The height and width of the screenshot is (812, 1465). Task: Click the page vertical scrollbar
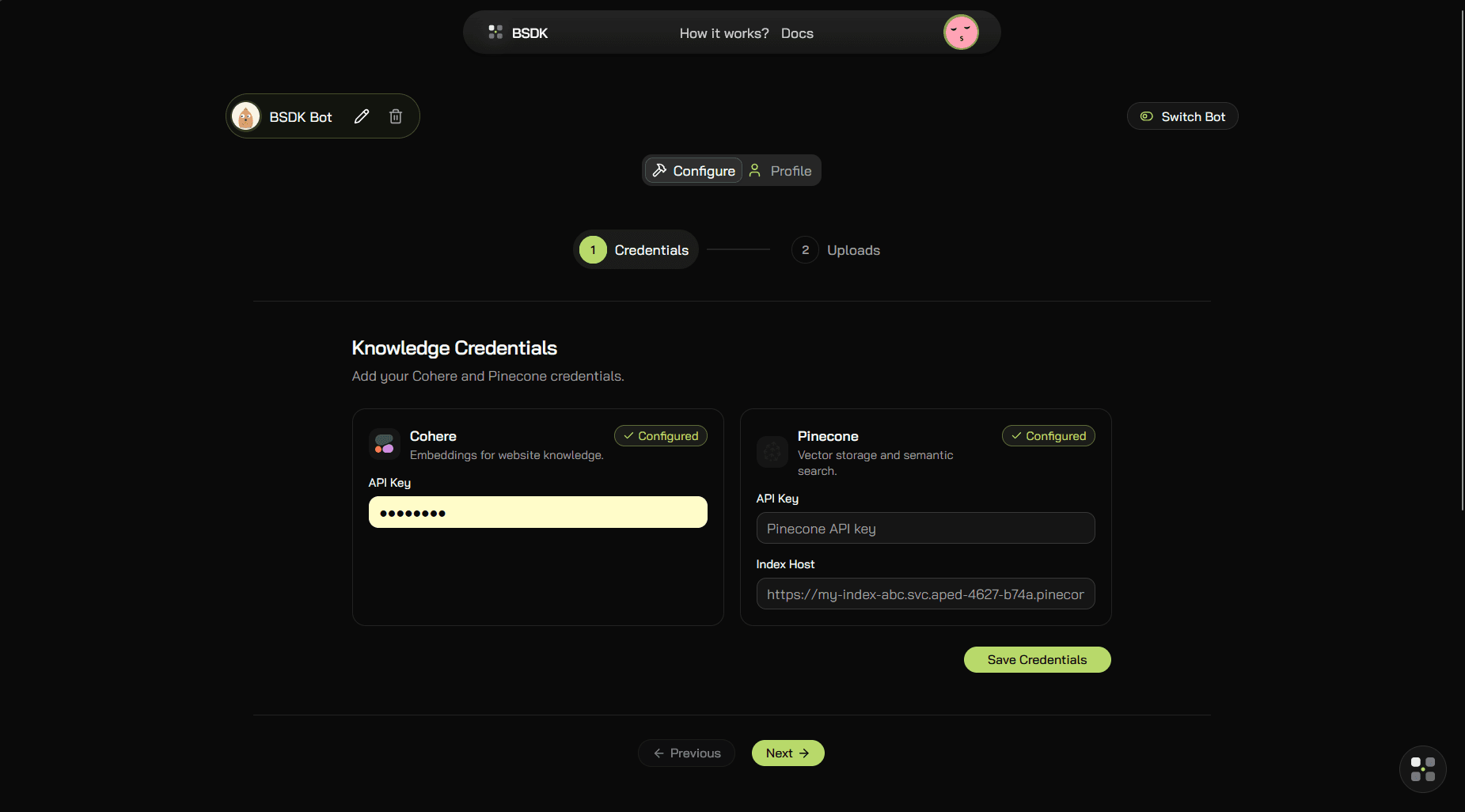(x=1462, y=261)
